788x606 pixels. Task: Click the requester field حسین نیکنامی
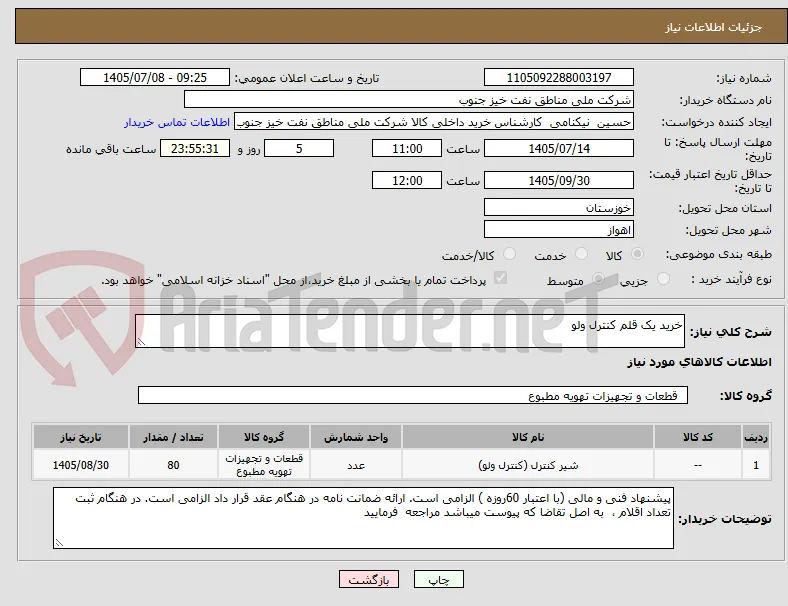click(434, 122)
